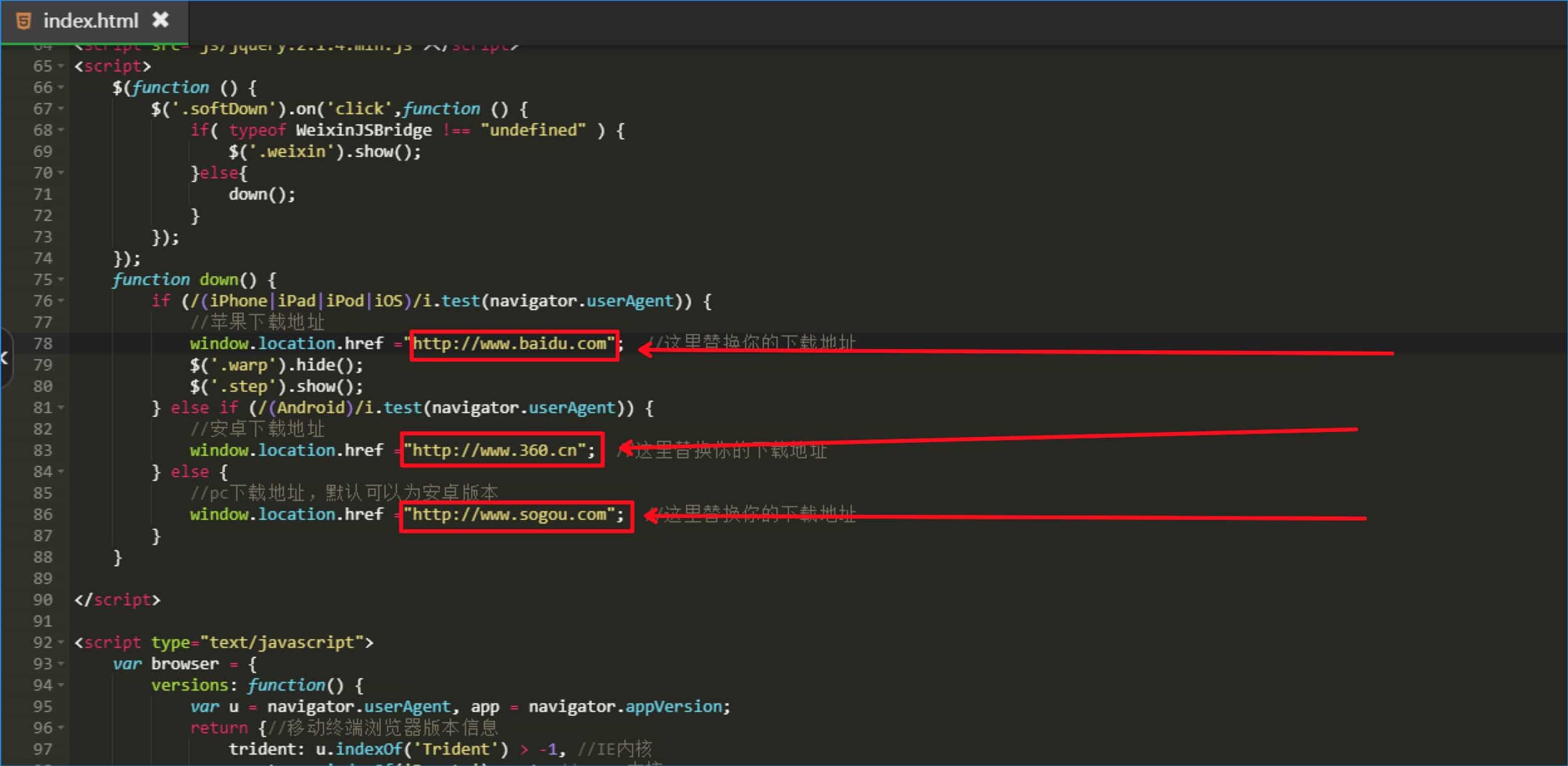Viewport: 1568px width, 766px height.
Task: Collapse the else block at line 84
Action: point(61,472)
